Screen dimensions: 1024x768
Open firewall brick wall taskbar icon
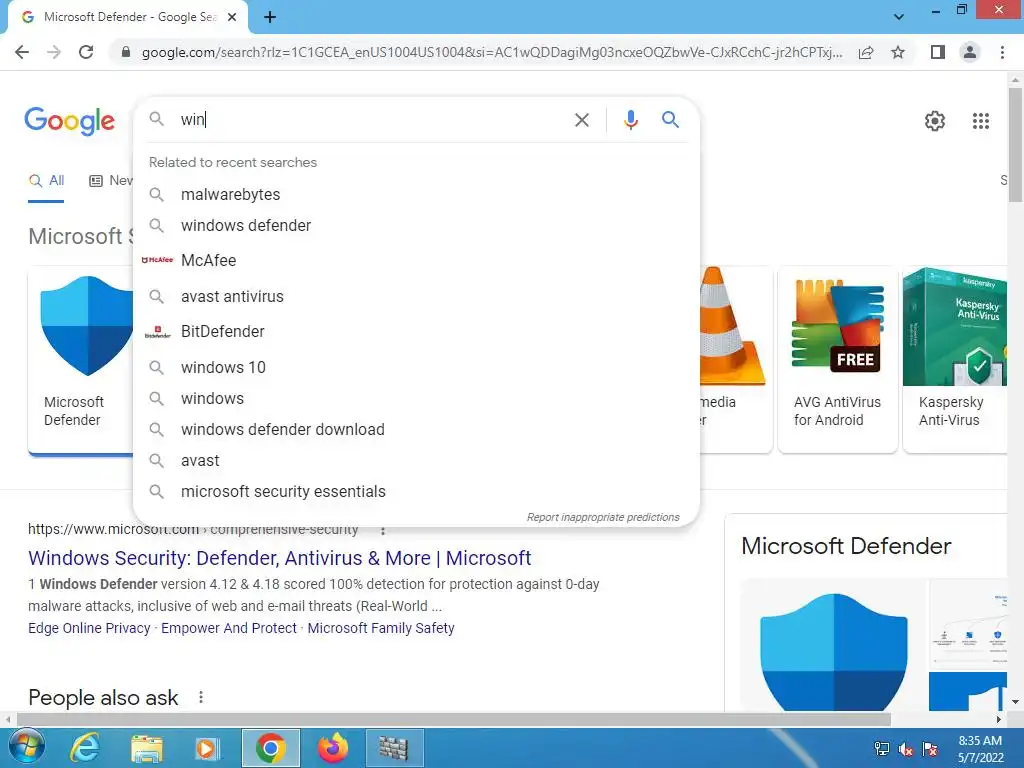394,748
